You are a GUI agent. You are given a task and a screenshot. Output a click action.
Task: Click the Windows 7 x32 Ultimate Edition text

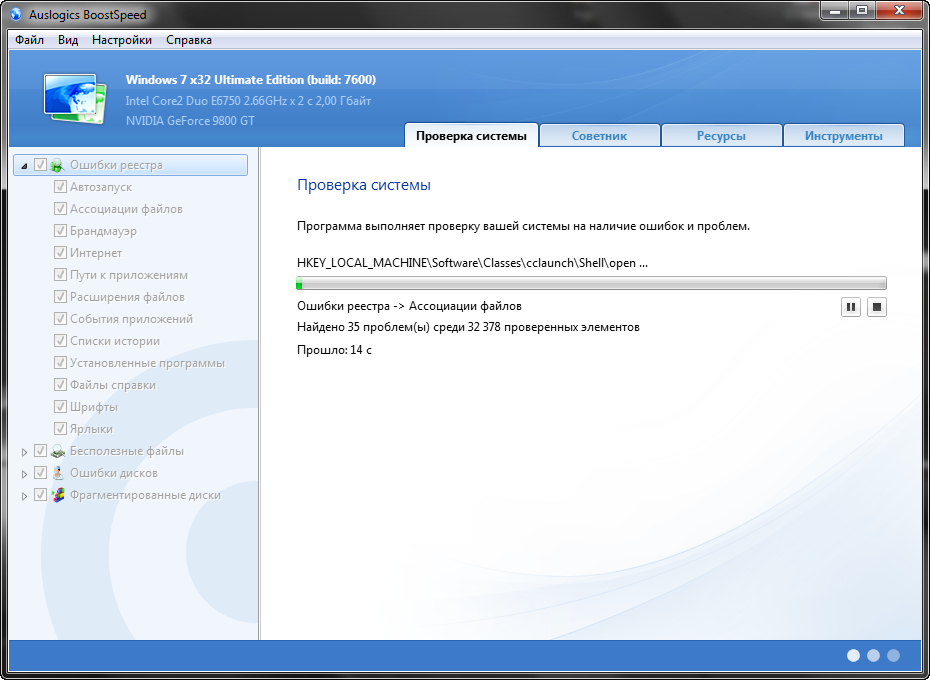tap(251, 80)
